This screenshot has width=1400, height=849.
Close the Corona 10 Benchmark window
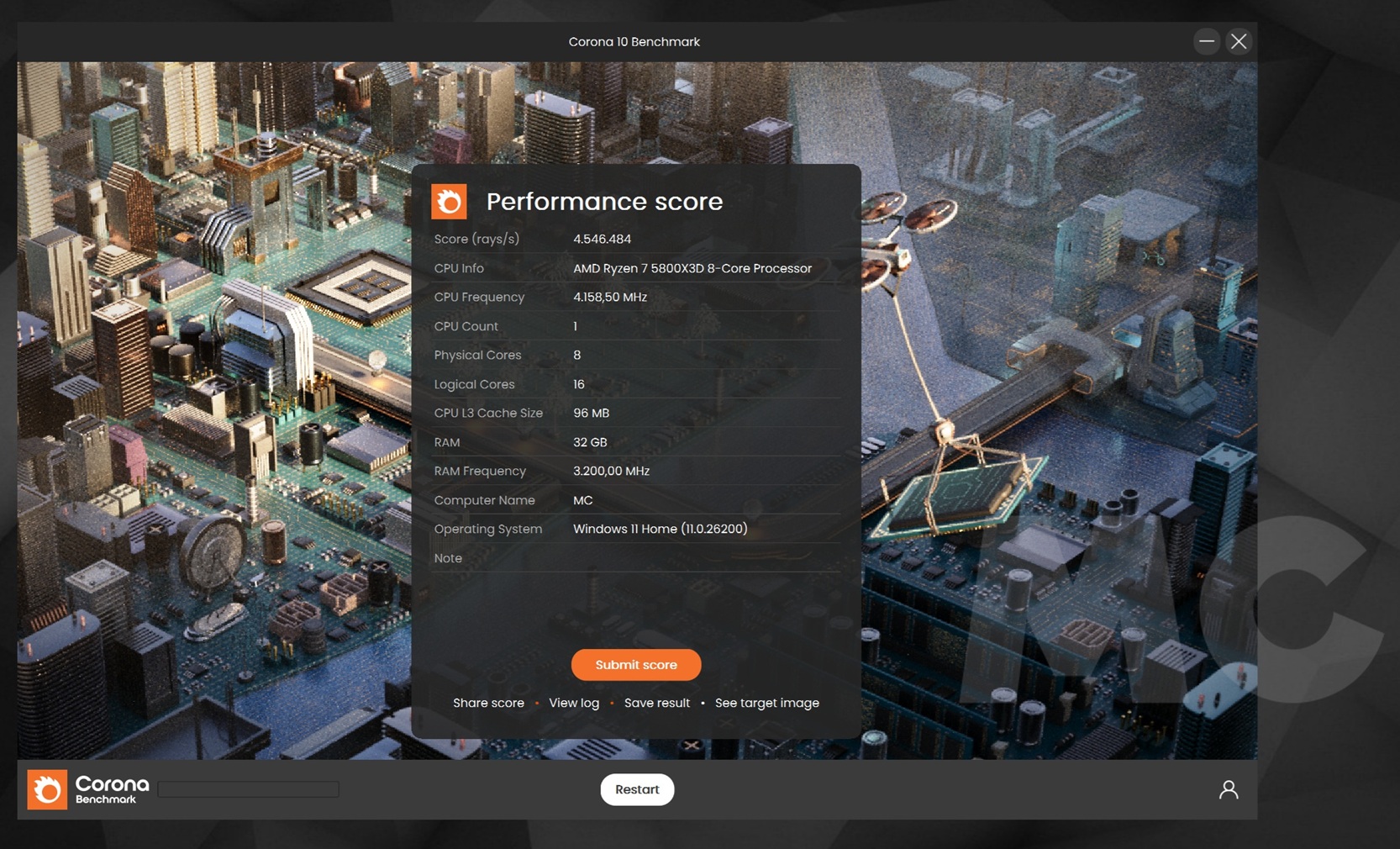click(1239, 41)
